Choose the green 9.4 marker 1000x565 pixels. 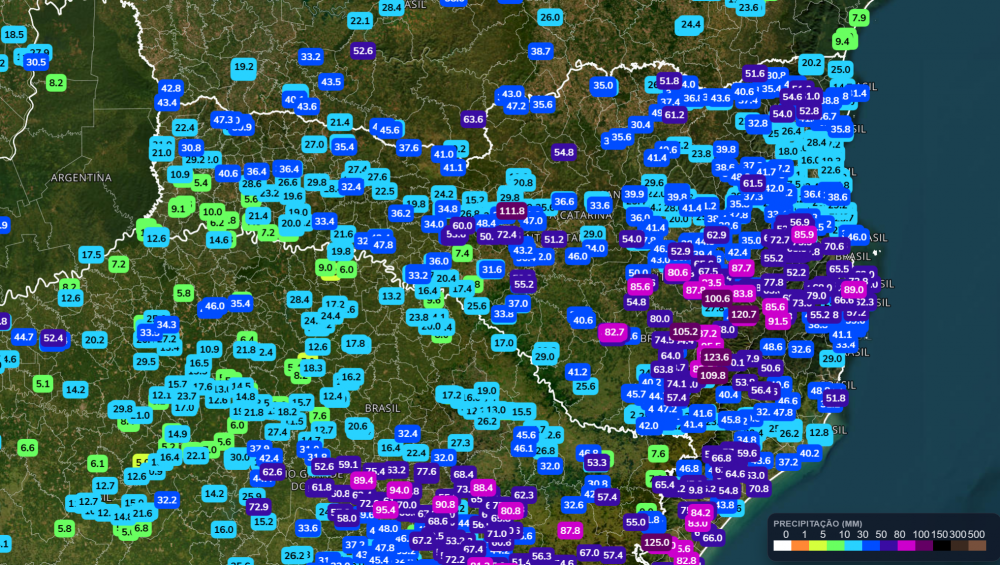(842, 41)
